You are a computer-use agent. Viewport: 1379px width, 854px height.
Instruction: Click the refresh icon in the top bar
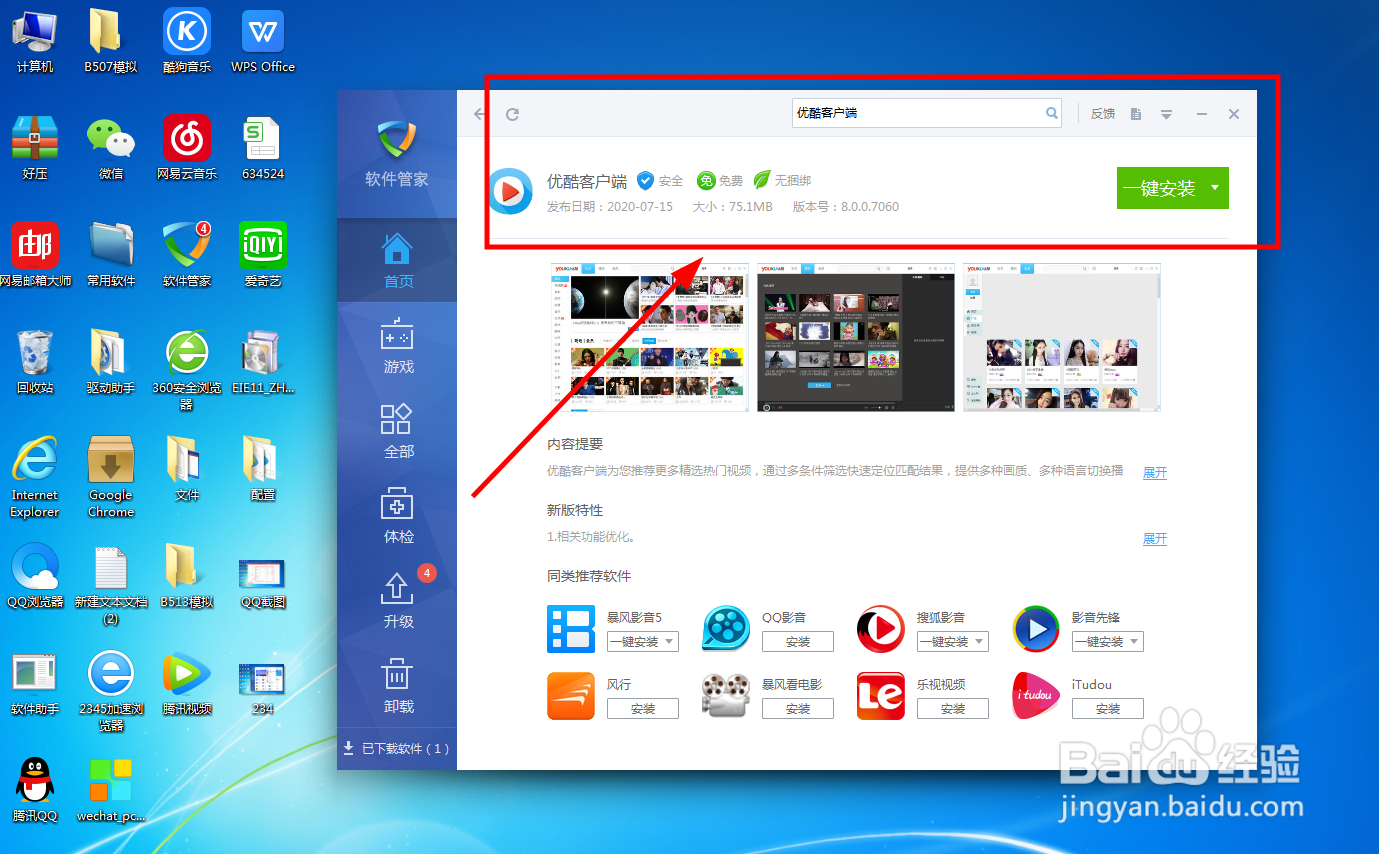[x=512, y=114]
